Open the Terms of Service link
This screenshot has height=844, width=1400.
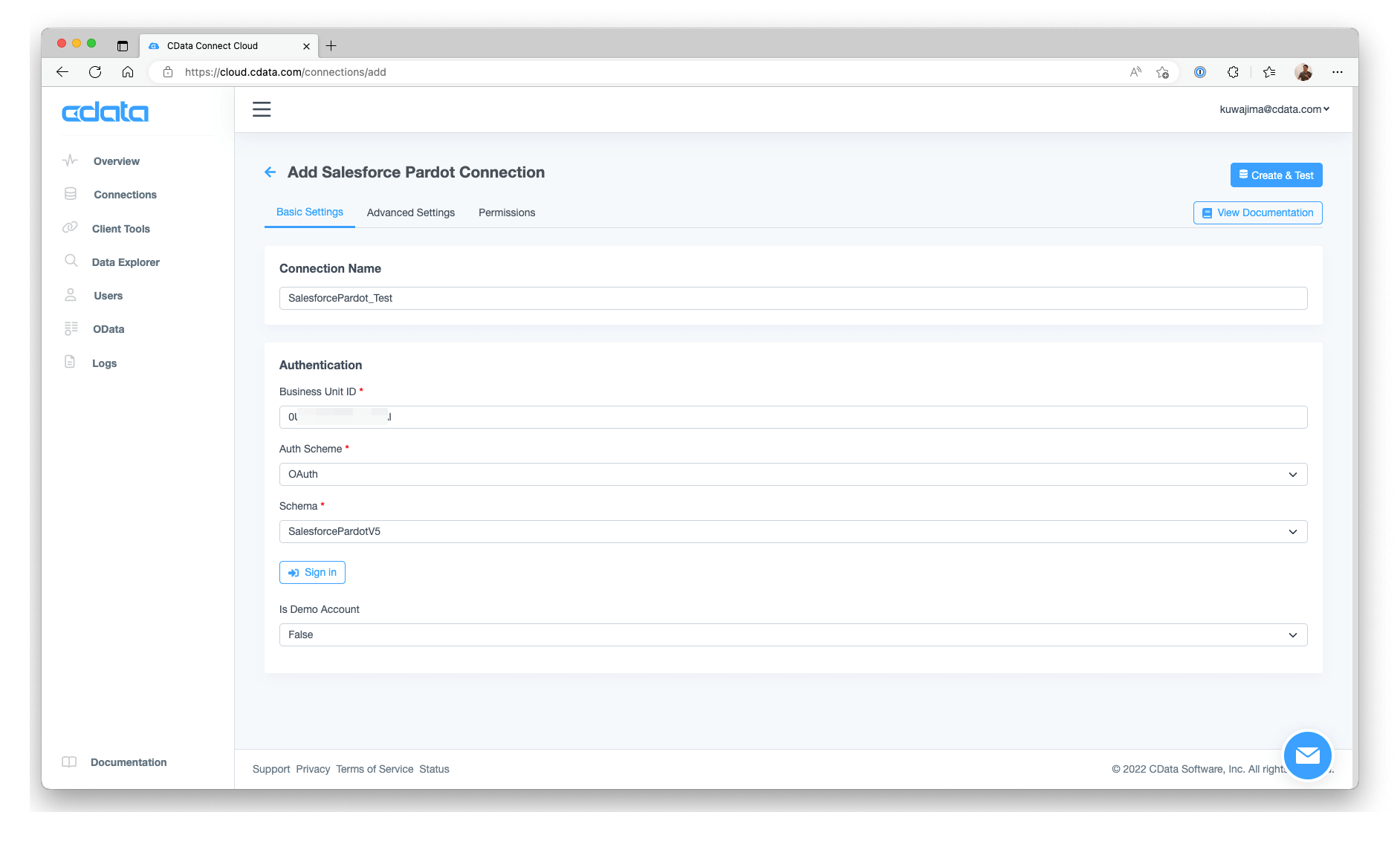point(375,769)
